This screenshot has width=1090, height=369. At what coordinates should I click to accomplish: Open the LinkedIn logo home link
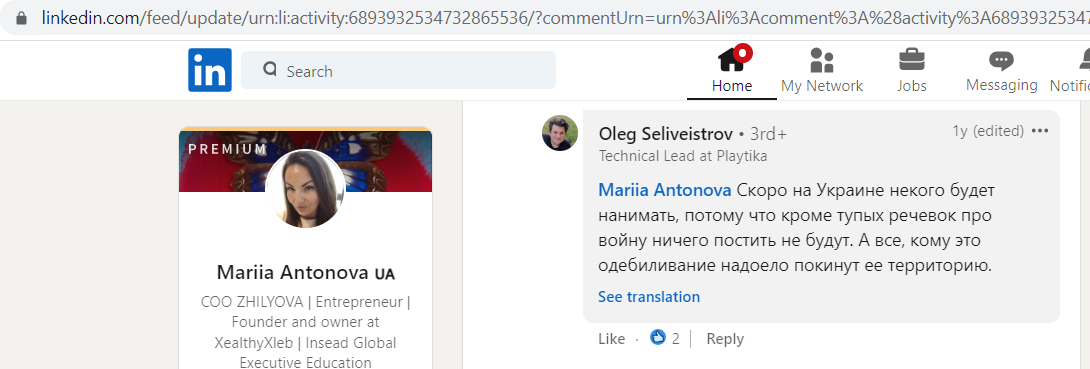(210, 70)
